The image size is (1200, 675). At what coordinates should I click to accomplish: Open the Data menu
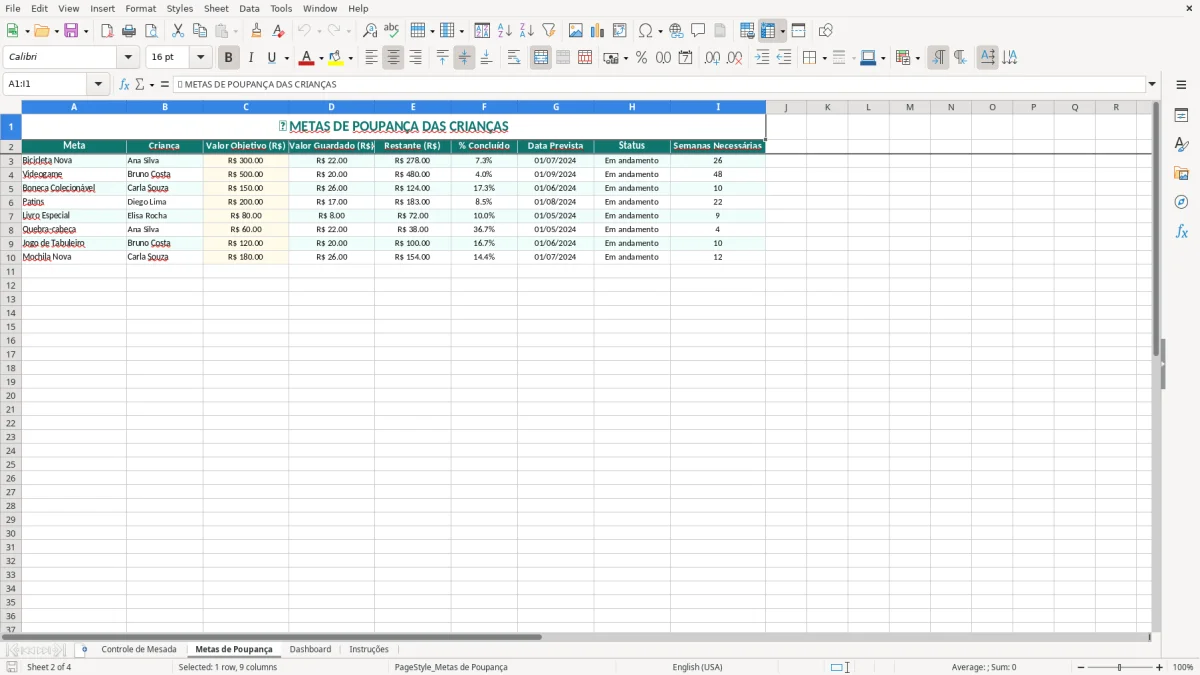click(249, 8)
